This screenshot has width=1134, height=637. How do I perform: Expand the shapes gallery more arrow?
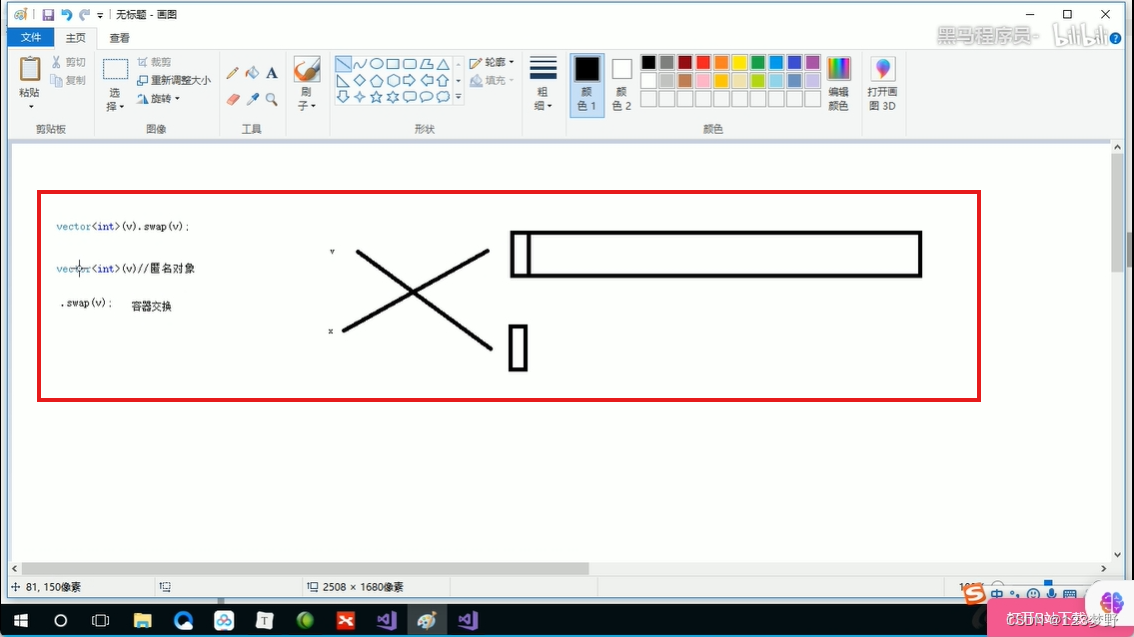tap(458, 97)
